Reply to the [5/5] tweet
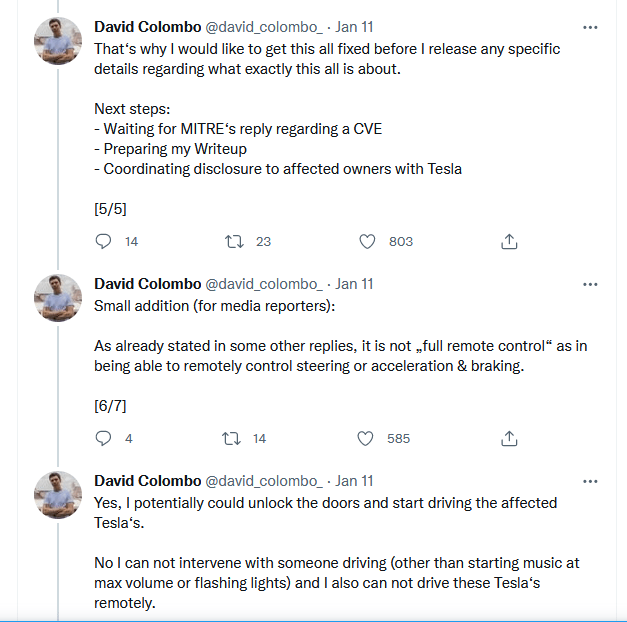The width and height of the screenshot is (627, 622). pos(103,241)
